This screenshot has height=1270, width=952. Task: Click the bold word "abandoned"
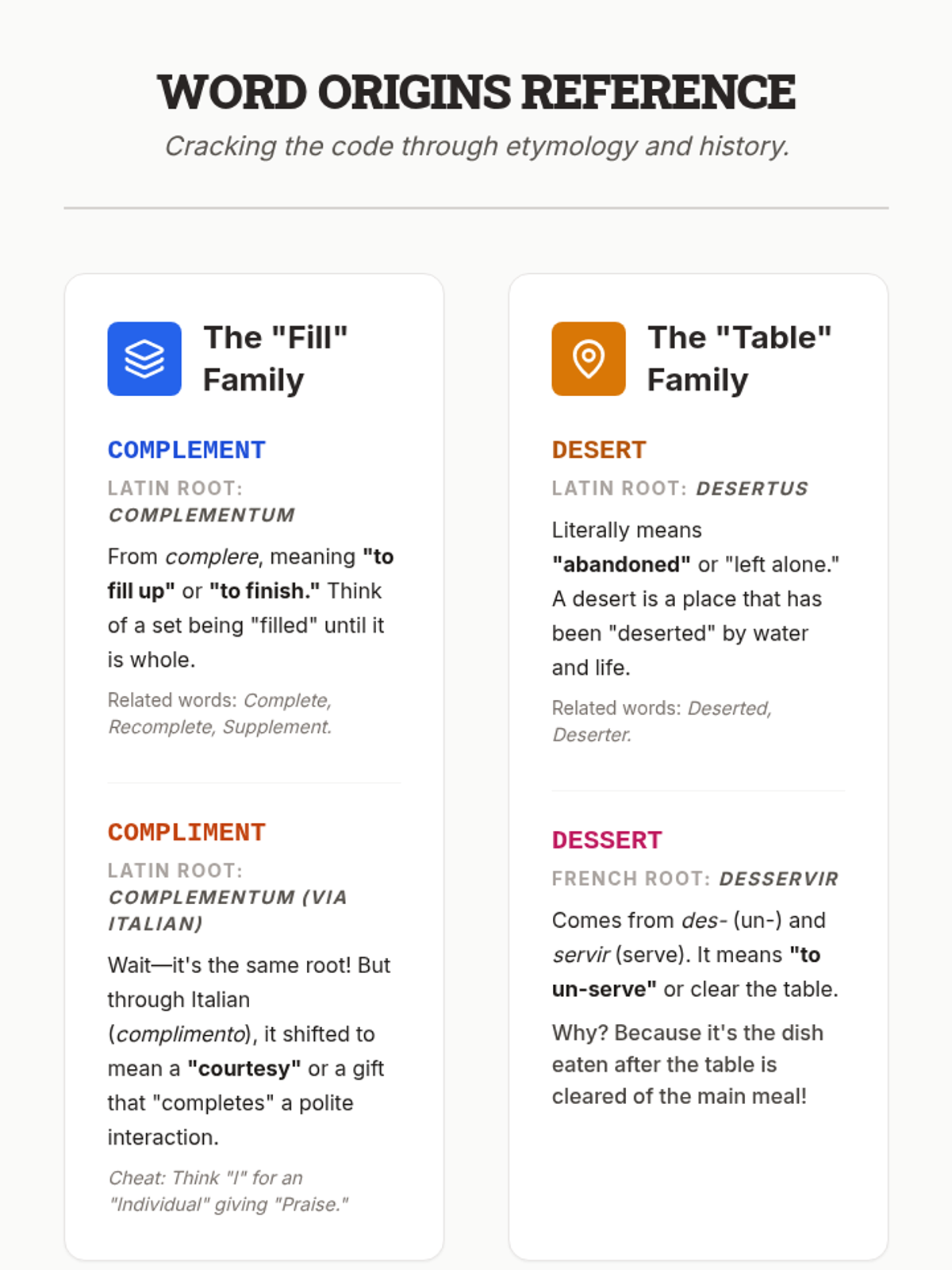621,564
